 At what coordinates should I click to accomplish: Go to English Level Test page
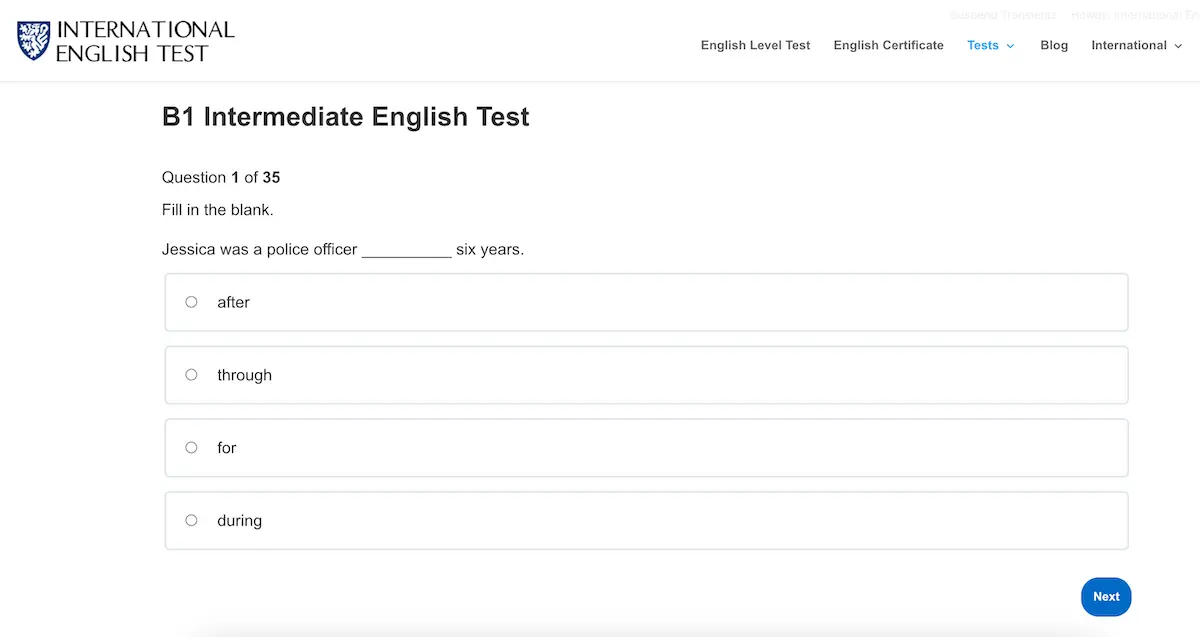coord(755,45)
